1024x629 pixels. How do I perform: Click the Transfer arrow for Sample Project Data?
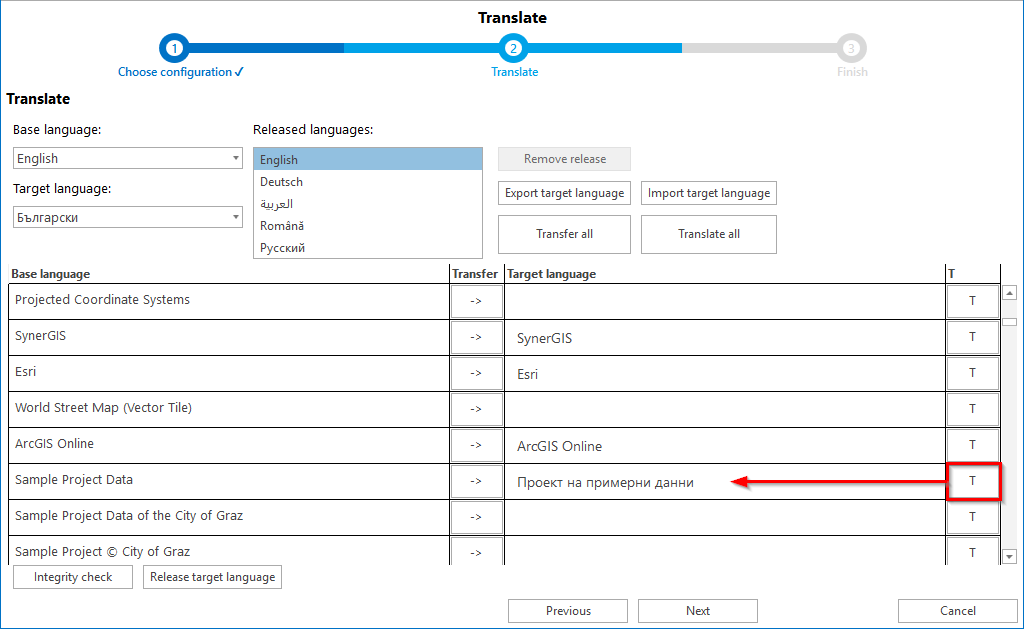pyautogui.click(x=476, y=481)
